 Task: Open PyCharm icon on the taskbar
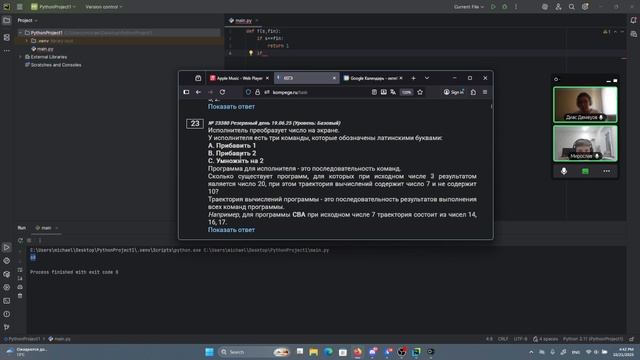pyautogui.click(x=416, y=352)
